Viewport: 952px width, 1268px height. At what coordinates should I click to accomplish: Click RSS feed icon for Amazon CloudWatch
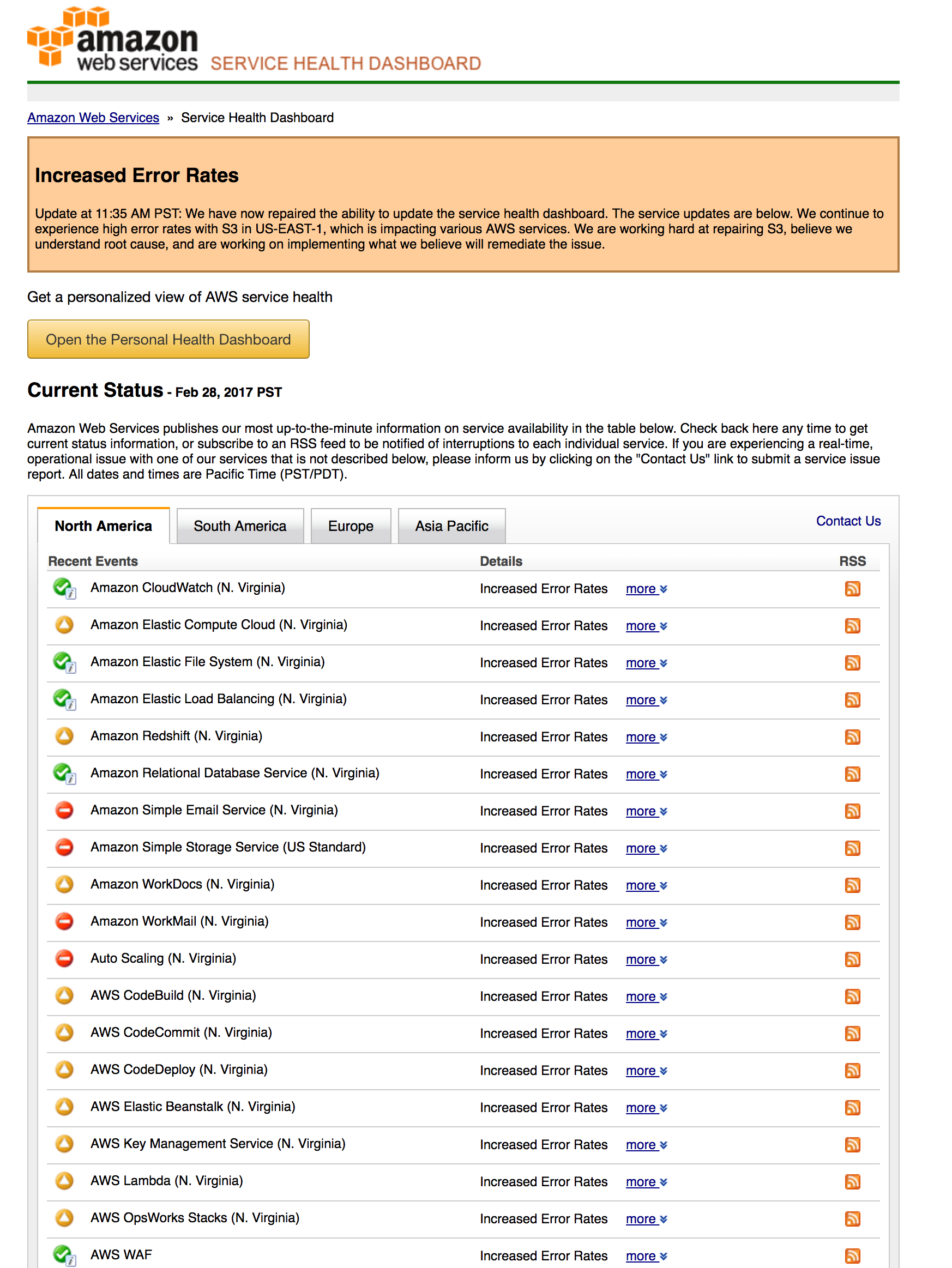coord(852,589)
